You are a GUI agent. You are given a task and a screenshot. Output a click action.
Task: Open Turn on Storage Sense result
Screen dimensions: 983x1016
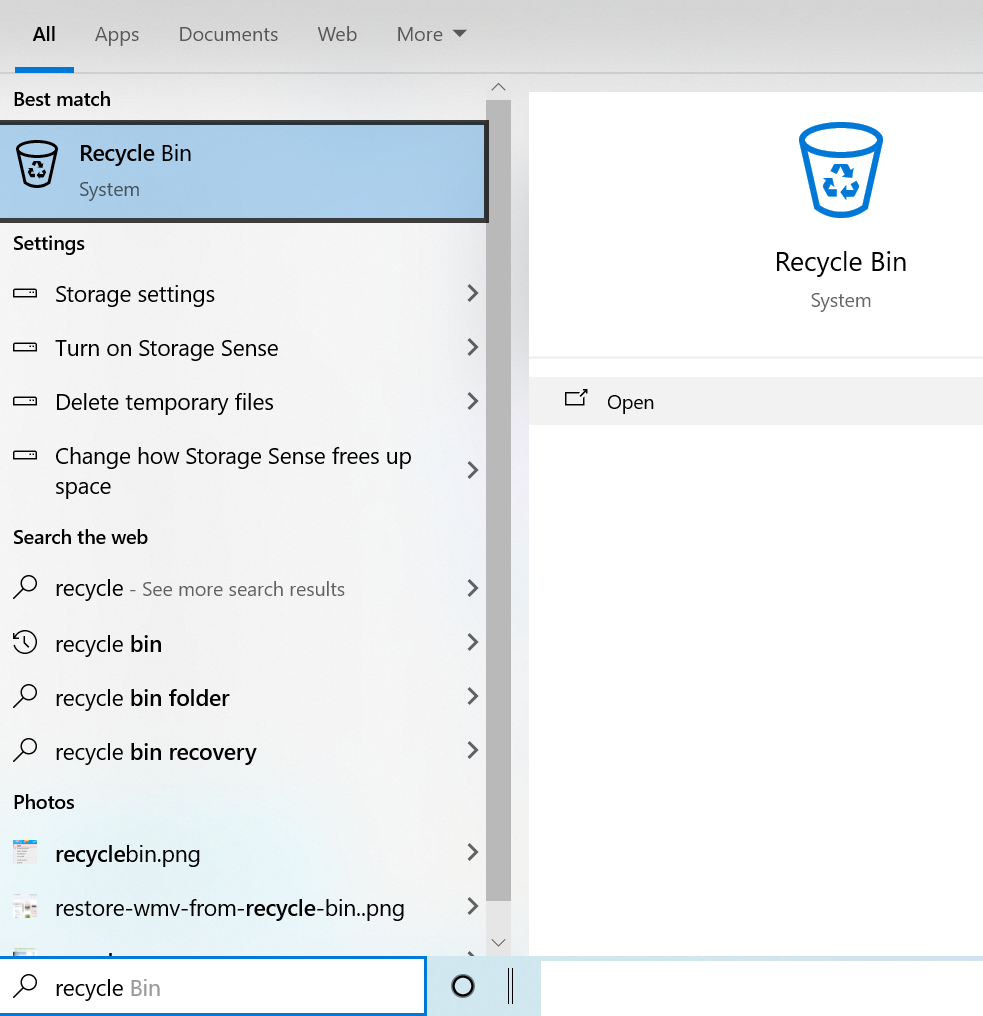click(243, 348)
